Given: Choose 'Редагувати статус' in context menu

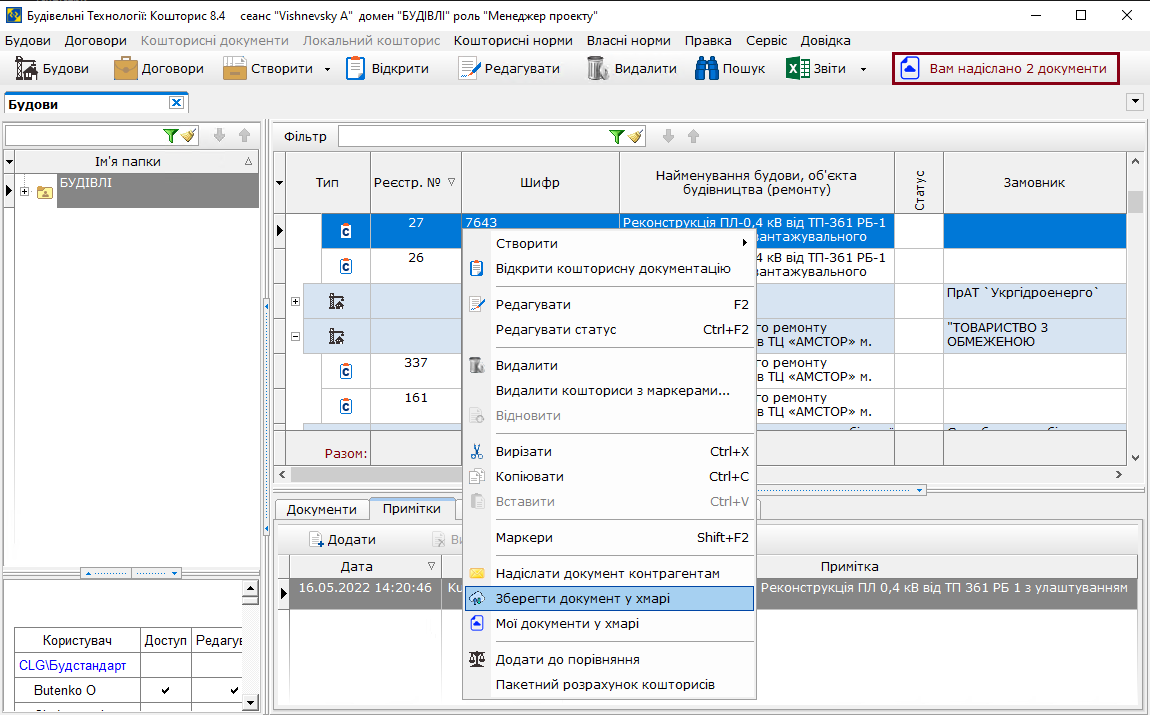Looking at the screenshot, I should tap(609, 330).
